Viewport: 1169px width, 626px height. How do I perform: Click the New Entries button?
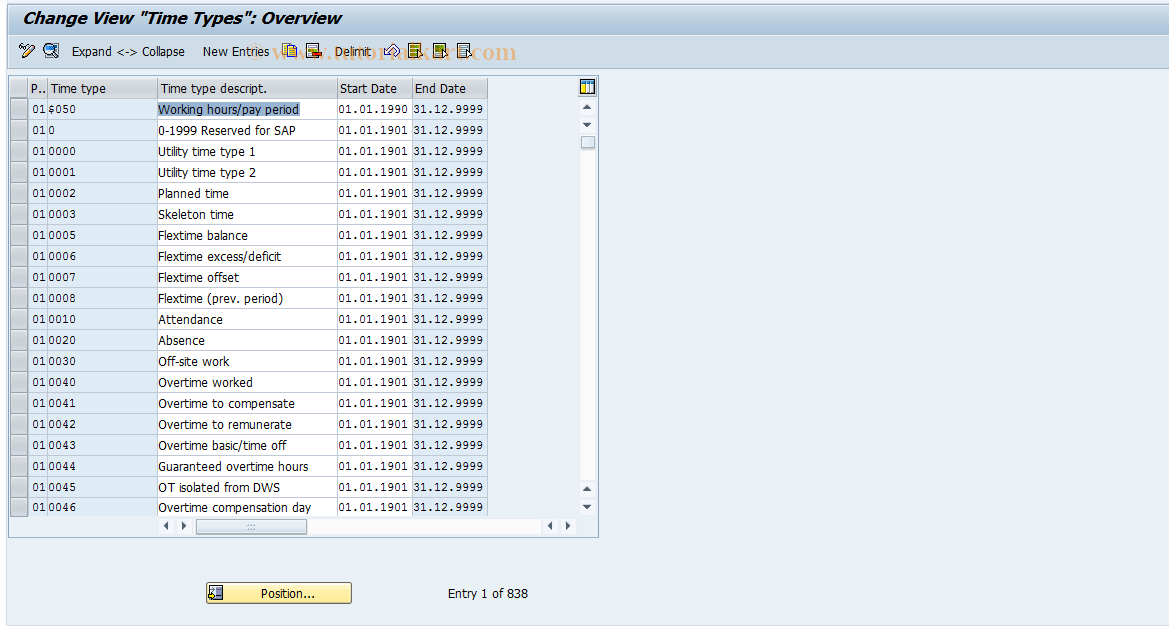236,51
